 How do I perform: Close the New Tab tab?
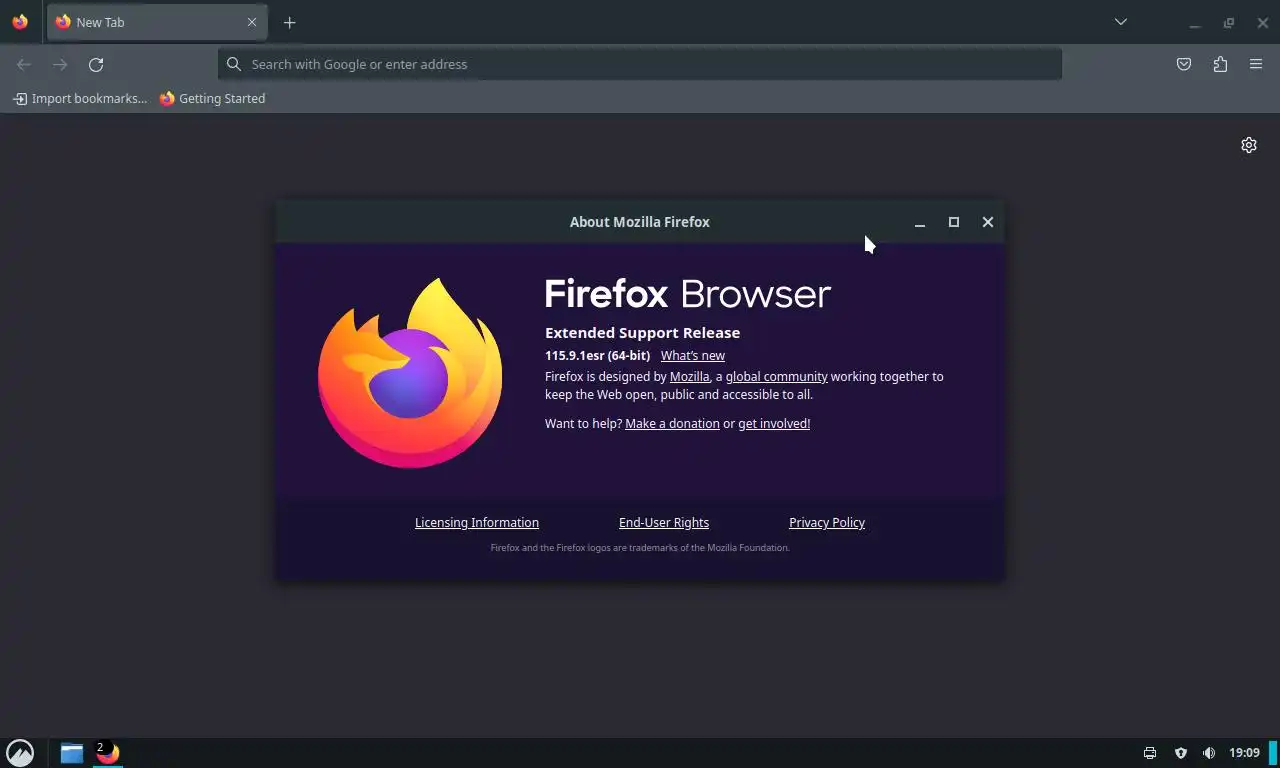click(x=252, y=22)
